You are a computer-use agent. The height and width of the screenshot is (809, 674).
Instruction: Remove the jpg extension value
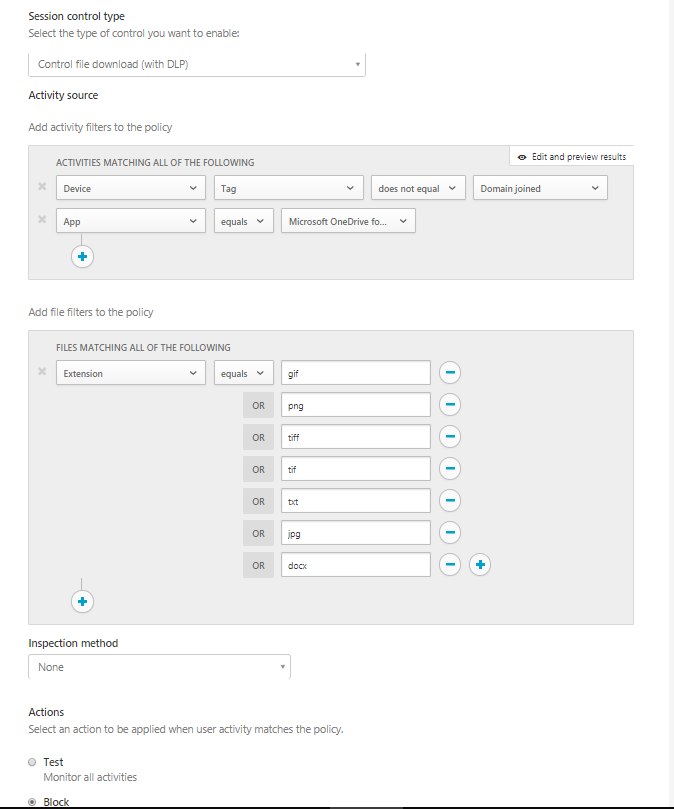(449, 532)
